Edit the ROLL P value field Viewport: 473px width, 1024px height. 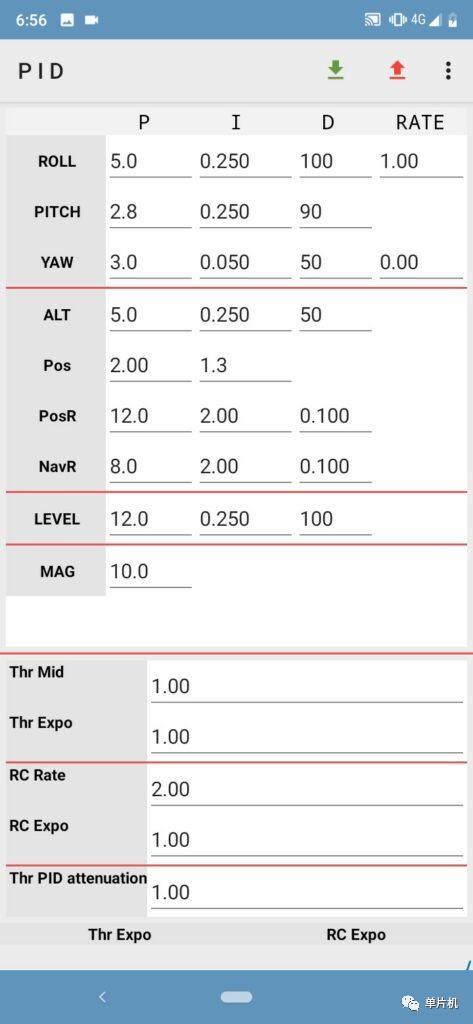150,161
